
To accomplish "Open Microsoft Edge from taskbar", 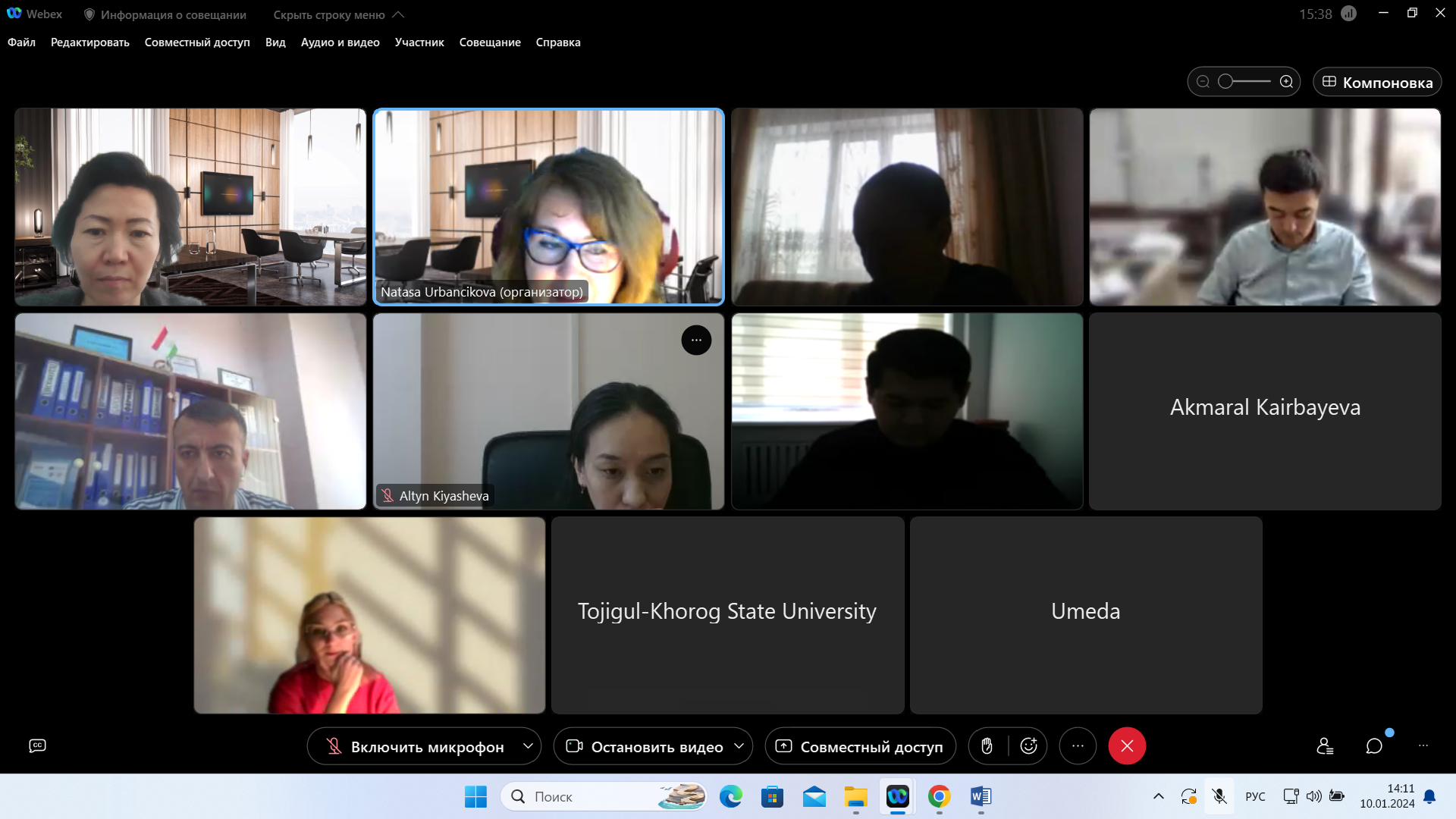I will [x=731, y=796].
